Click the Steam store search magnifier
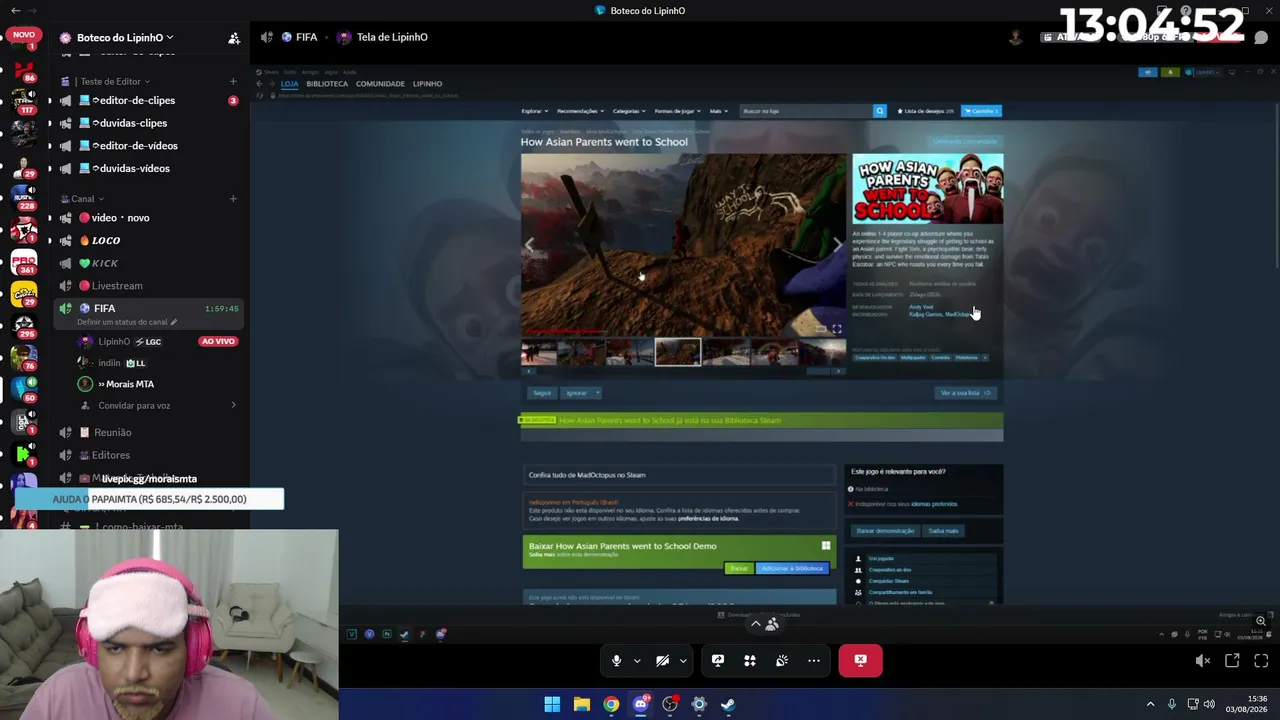Screen dimensions: 1280x720 point(880,111)
